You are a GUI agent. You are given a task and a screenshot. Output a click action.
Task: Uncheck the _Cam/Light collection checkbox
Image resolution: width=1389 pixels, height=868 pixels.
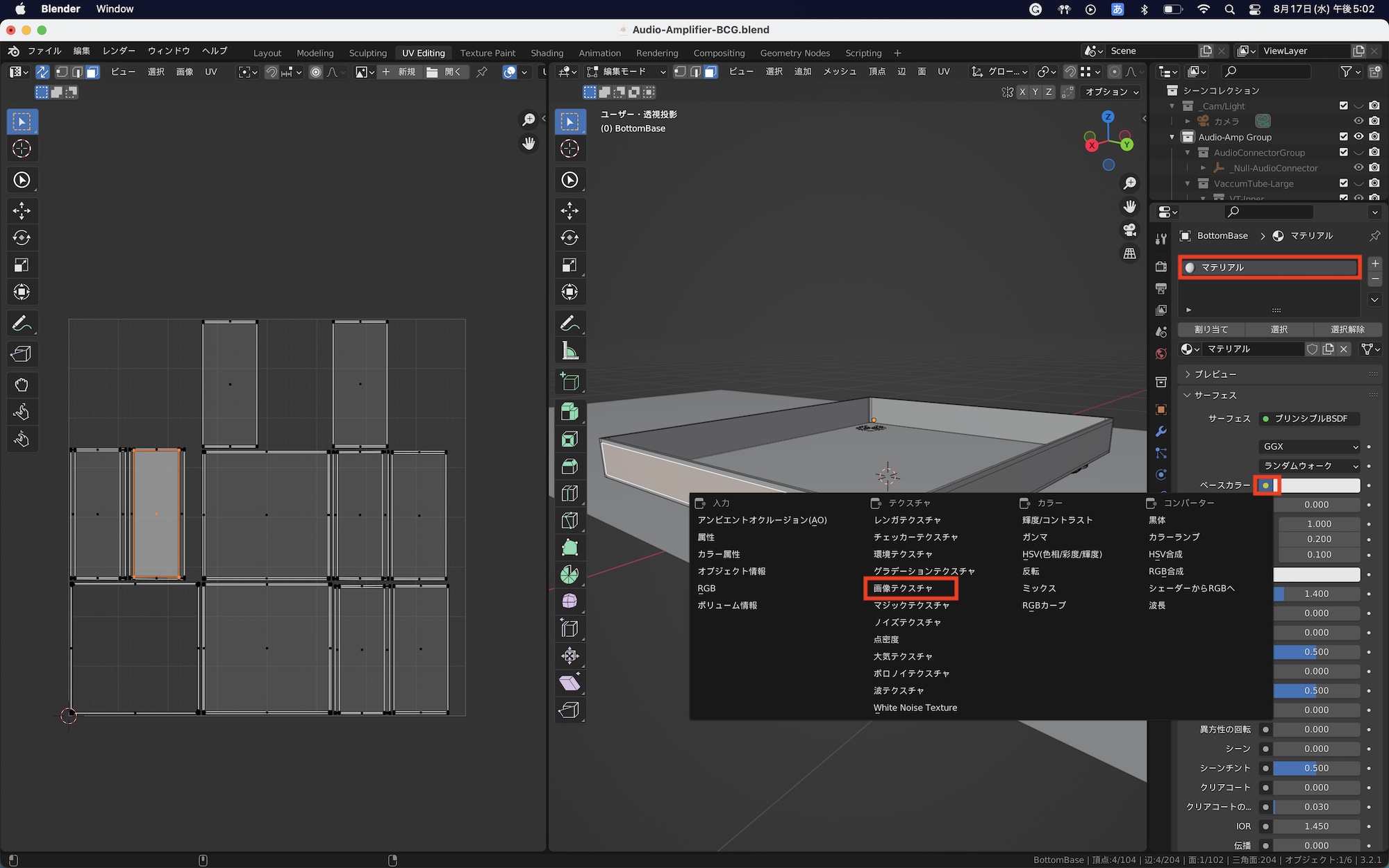pos(1343,106)
